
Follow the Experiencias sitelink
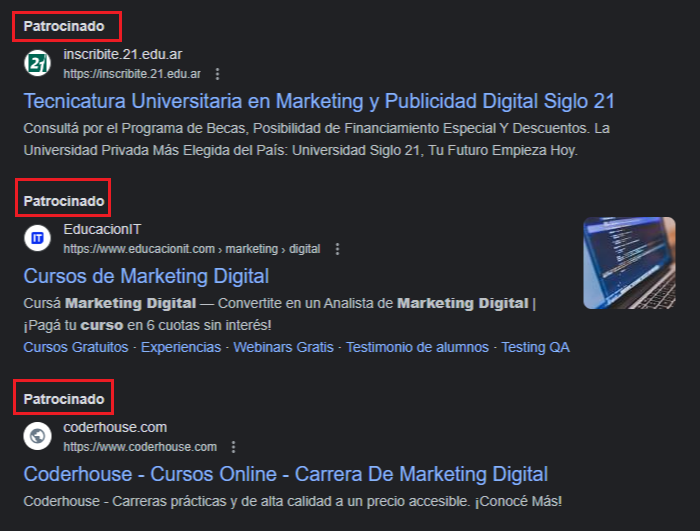(x=181, y=347)
